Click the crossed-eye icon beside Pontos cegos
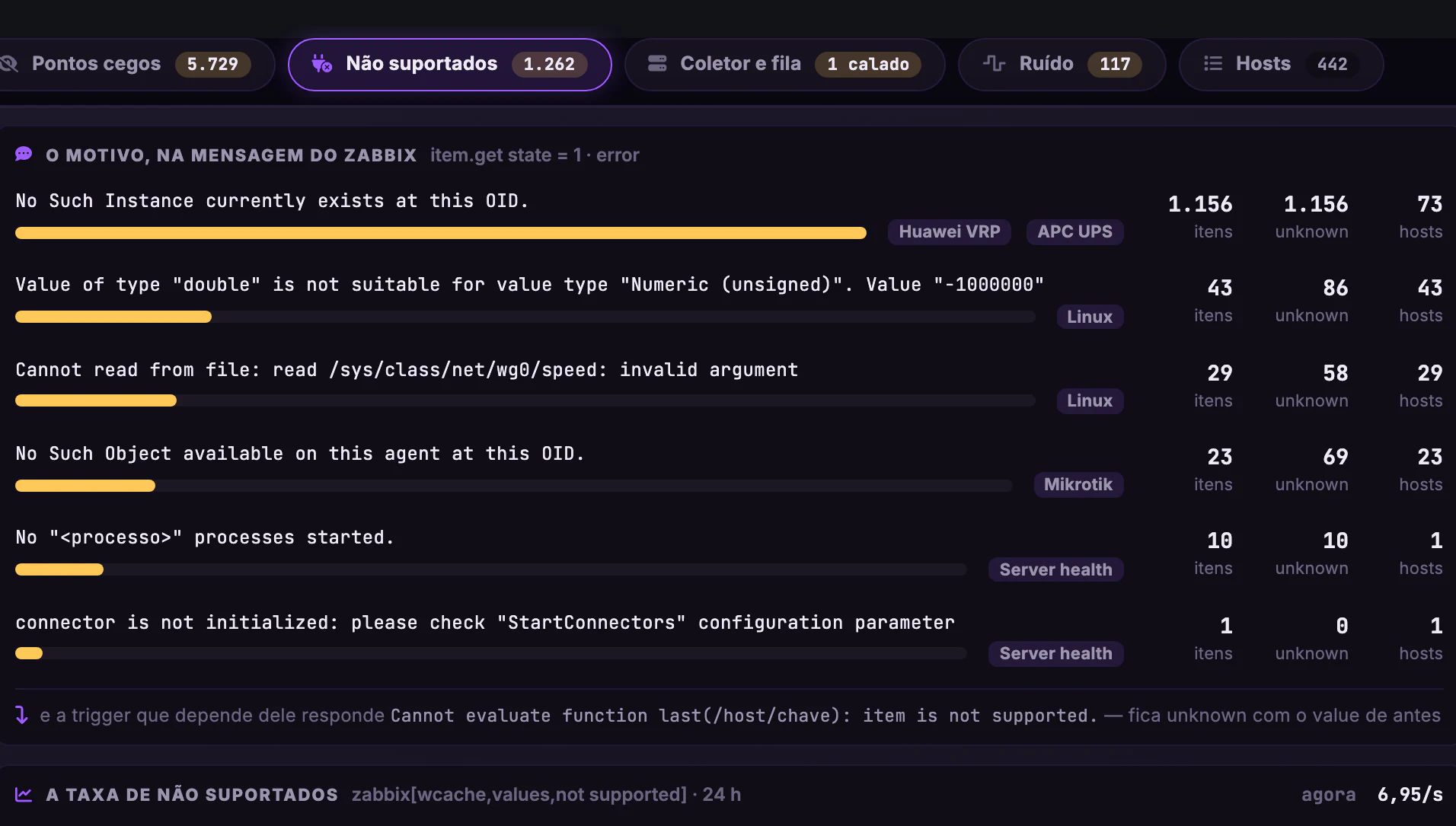This screenshot has height=826, width=1456. tap(9, 64)
